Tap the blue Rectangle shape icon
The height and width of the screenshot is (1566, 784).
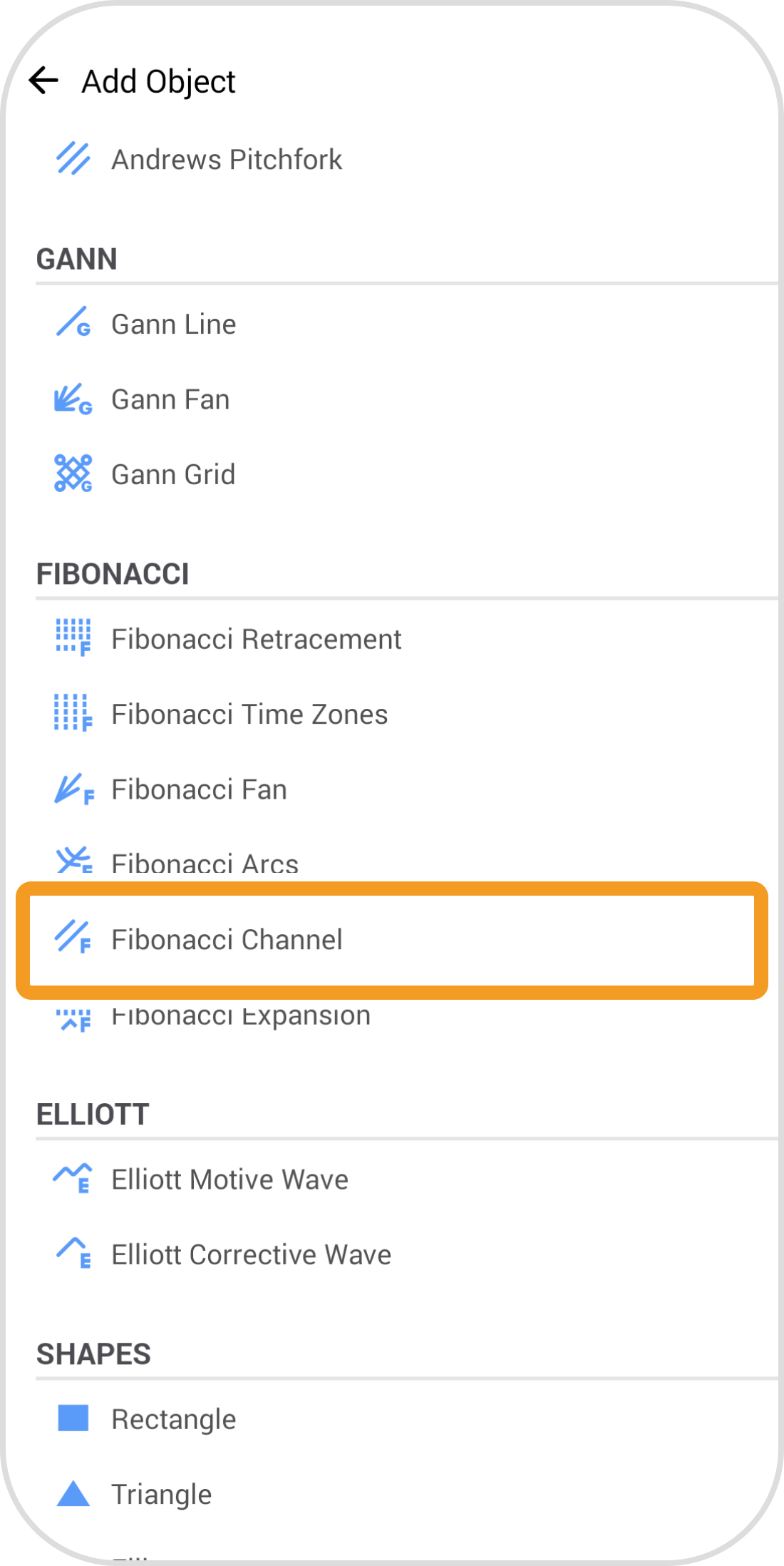coord(73,1418)
